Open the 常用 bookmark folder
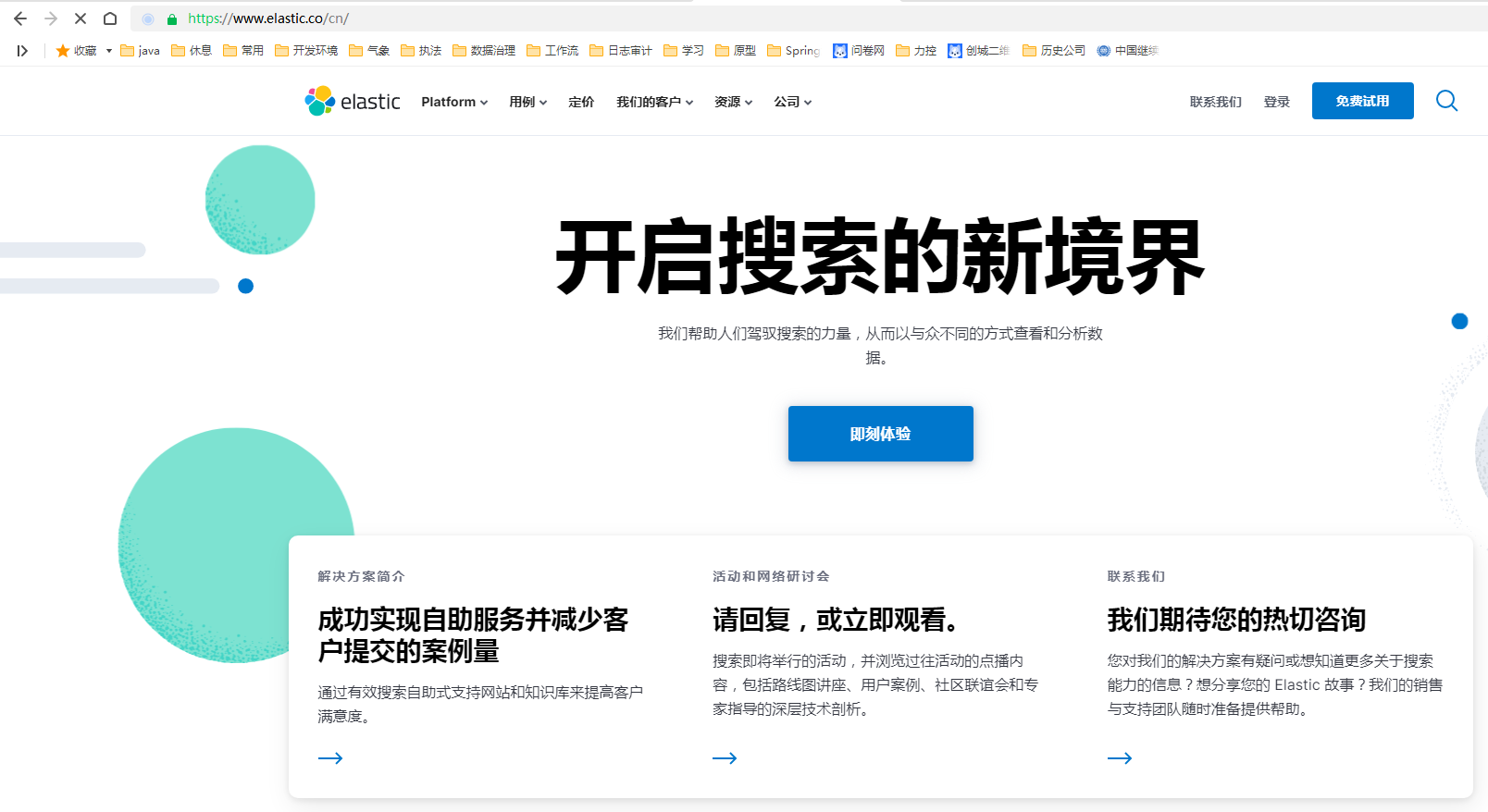 (243, 51)
